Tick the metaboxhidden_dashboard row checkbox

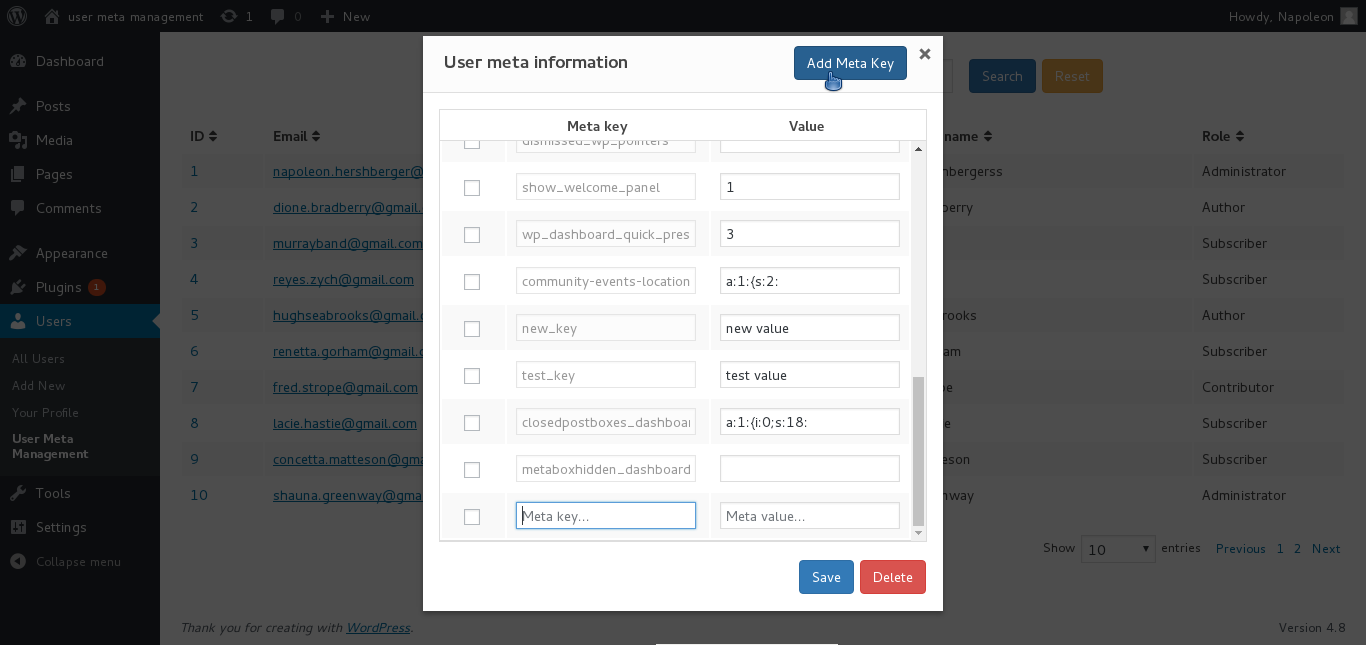click(472, 470)
